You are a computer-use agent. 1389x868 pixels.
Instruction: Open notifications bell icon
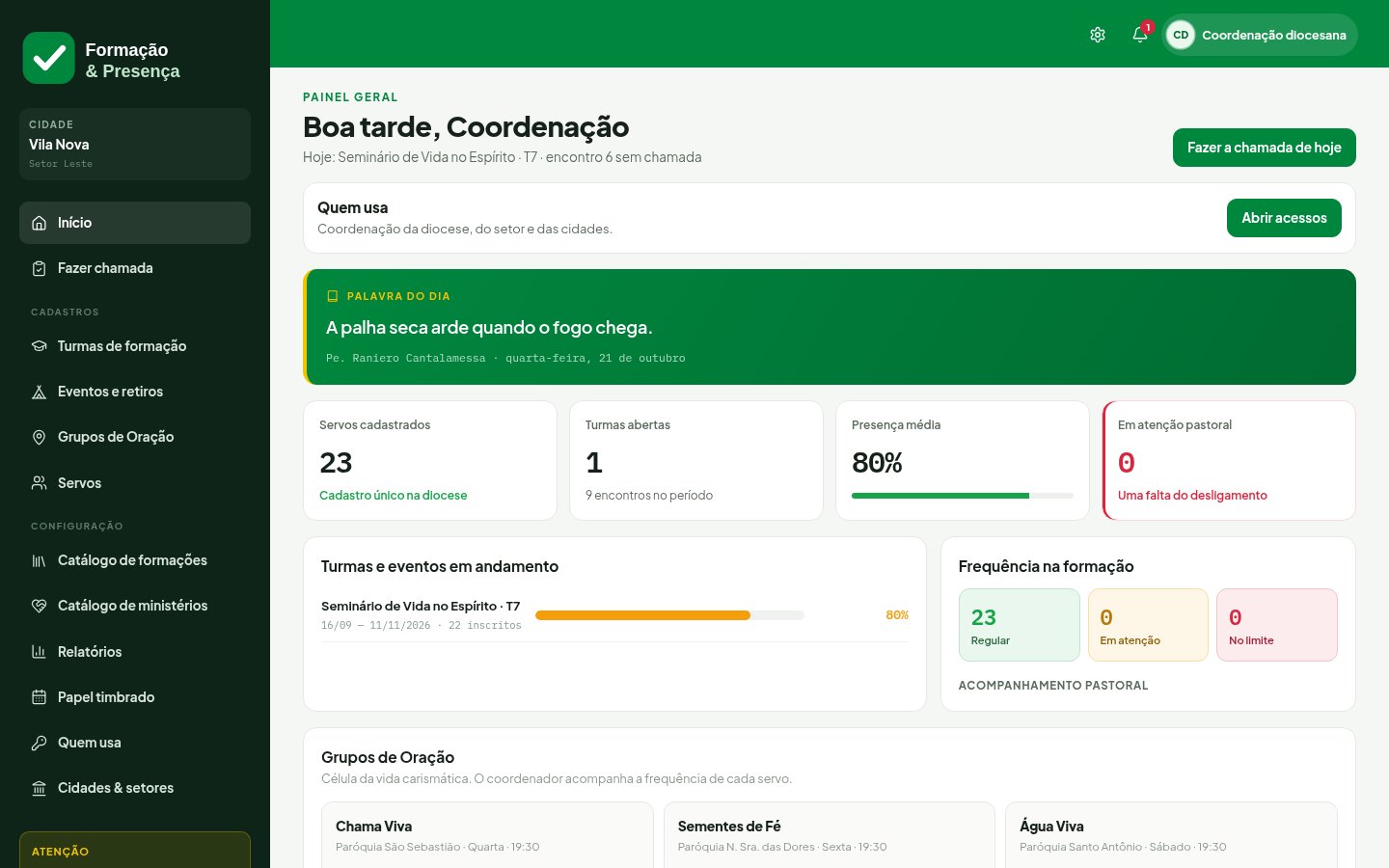point(1140,35)
